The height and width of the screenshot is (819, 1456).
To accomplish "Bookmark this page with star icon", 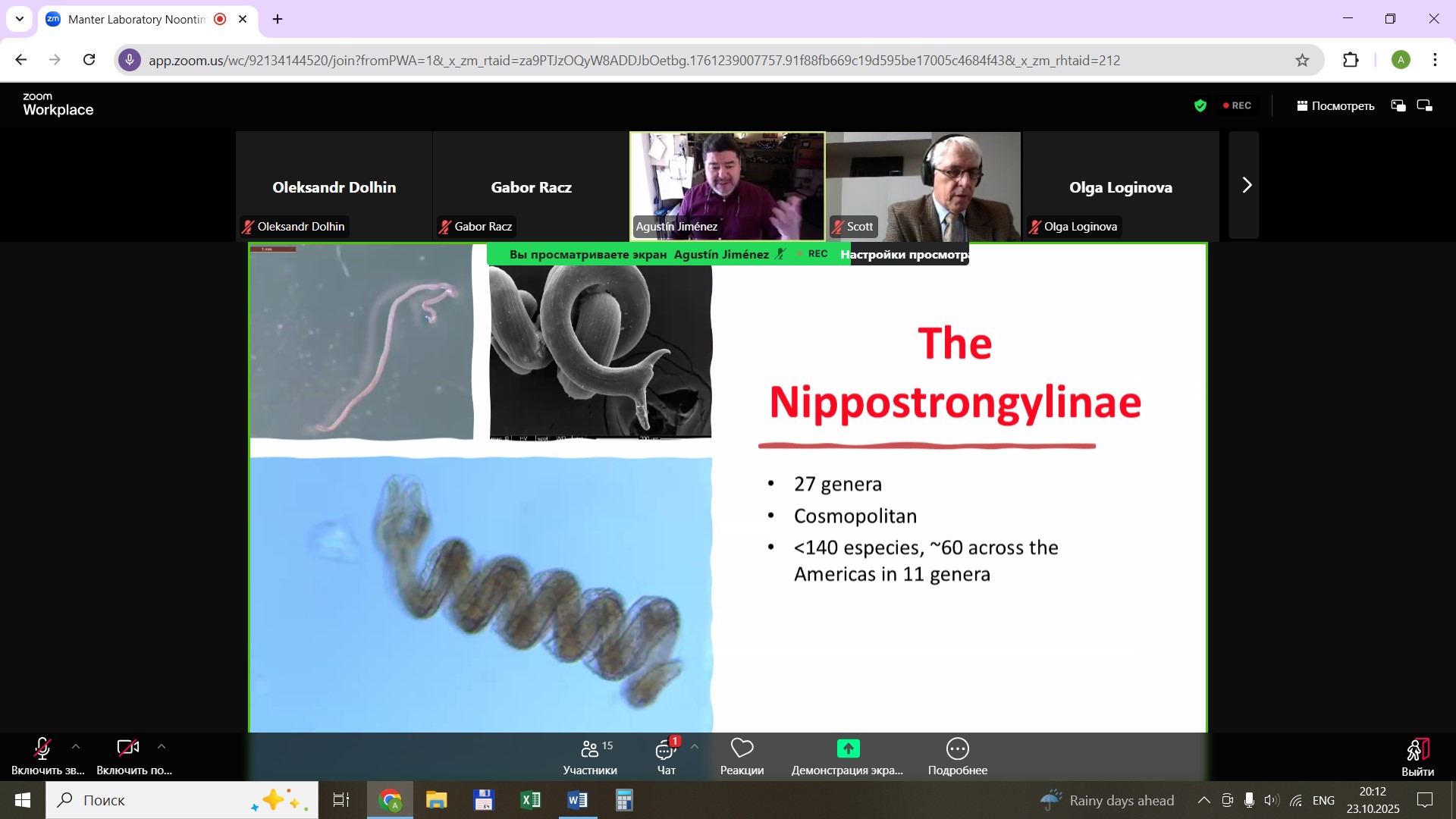I will [1302, 61].
